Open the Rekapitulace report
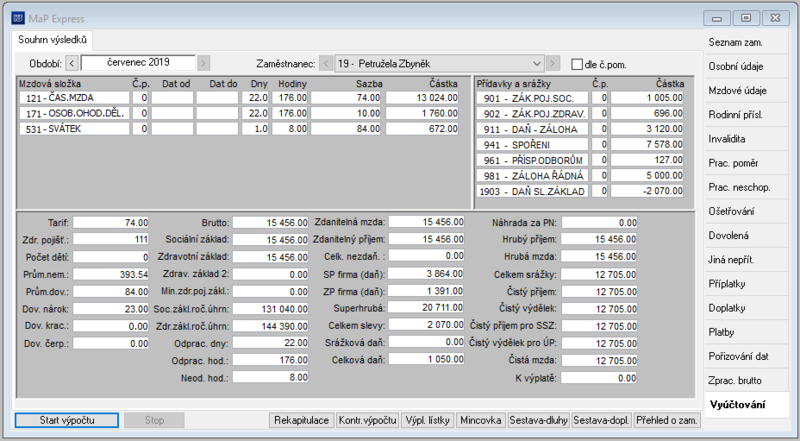This screenshot has height=441, width=800. (302, 420)
